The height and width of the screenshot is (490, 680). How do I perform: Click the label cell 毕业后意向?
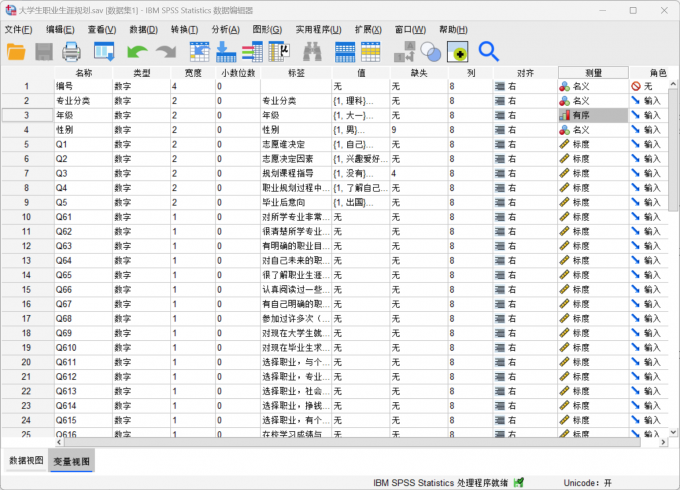click(297, 203)
